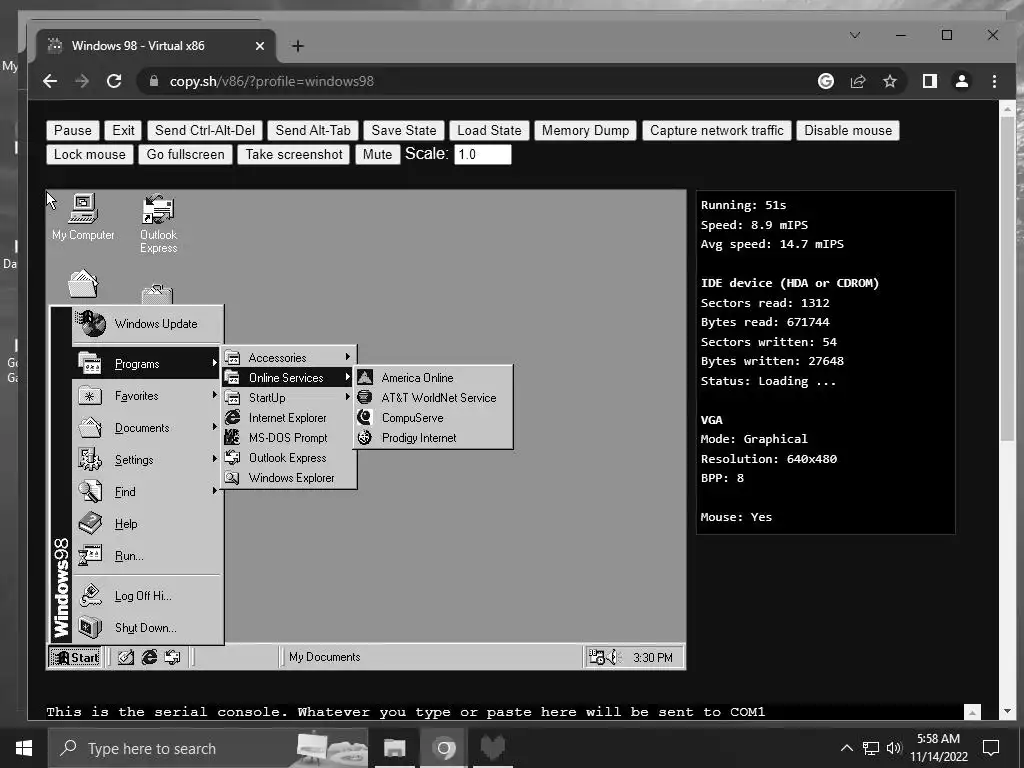Expand StartUp submenu arrow
This screenshot has height=768, width=1024.
pyautogui.click(x=348, y=397)
